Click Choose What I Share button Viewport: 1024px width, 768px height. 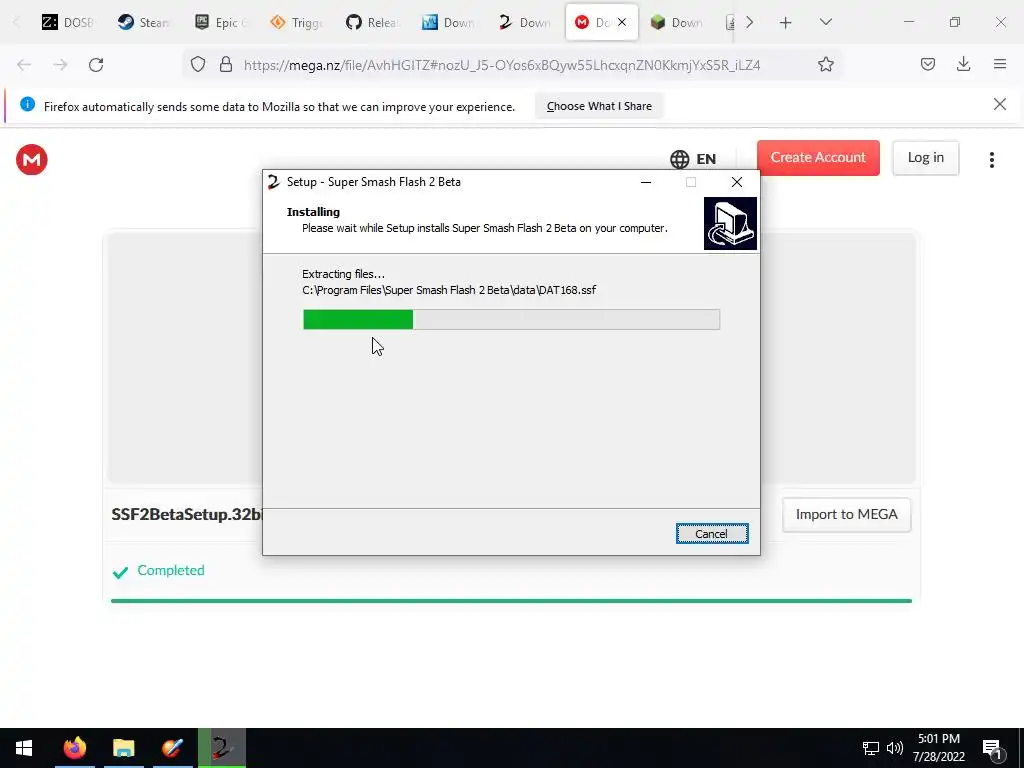click(x=599, y=106)
